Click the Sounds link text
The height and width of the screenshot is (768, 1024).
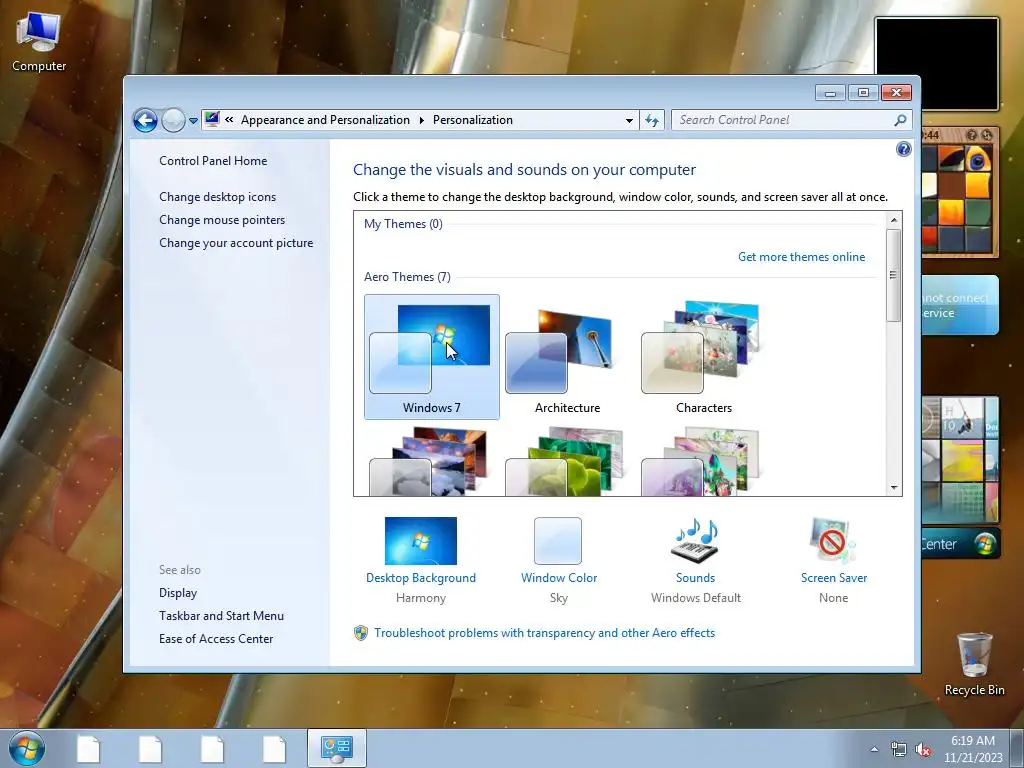(696, 578)
